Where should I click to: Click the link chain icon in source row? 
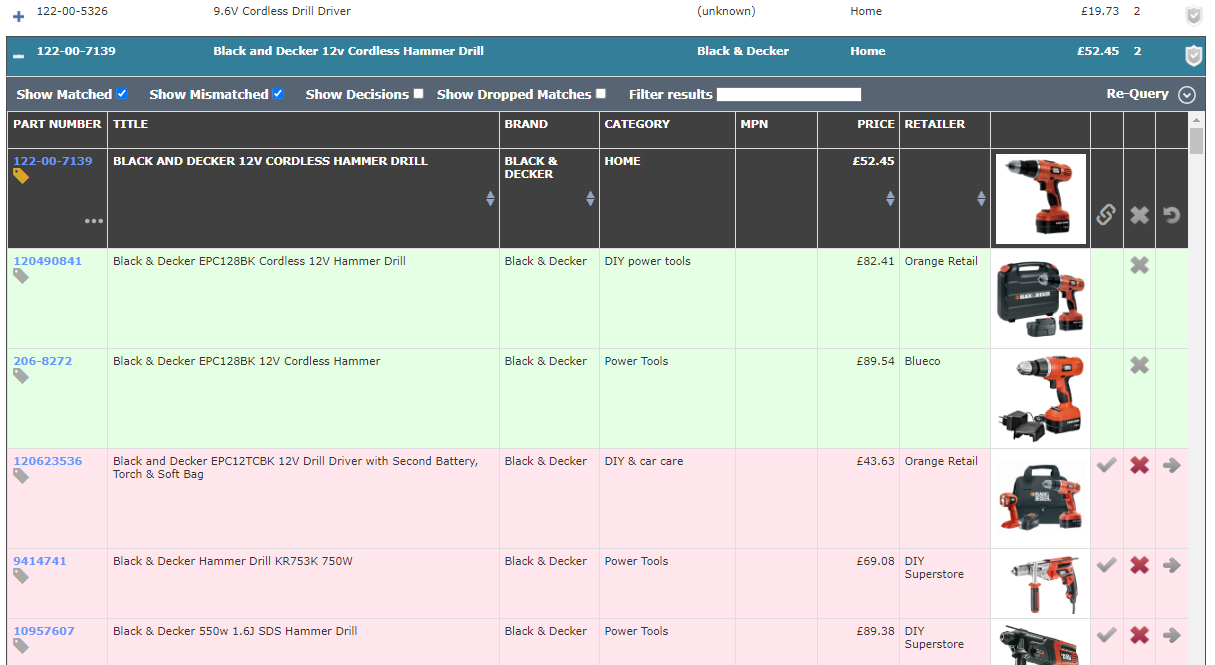point(1106,215)
